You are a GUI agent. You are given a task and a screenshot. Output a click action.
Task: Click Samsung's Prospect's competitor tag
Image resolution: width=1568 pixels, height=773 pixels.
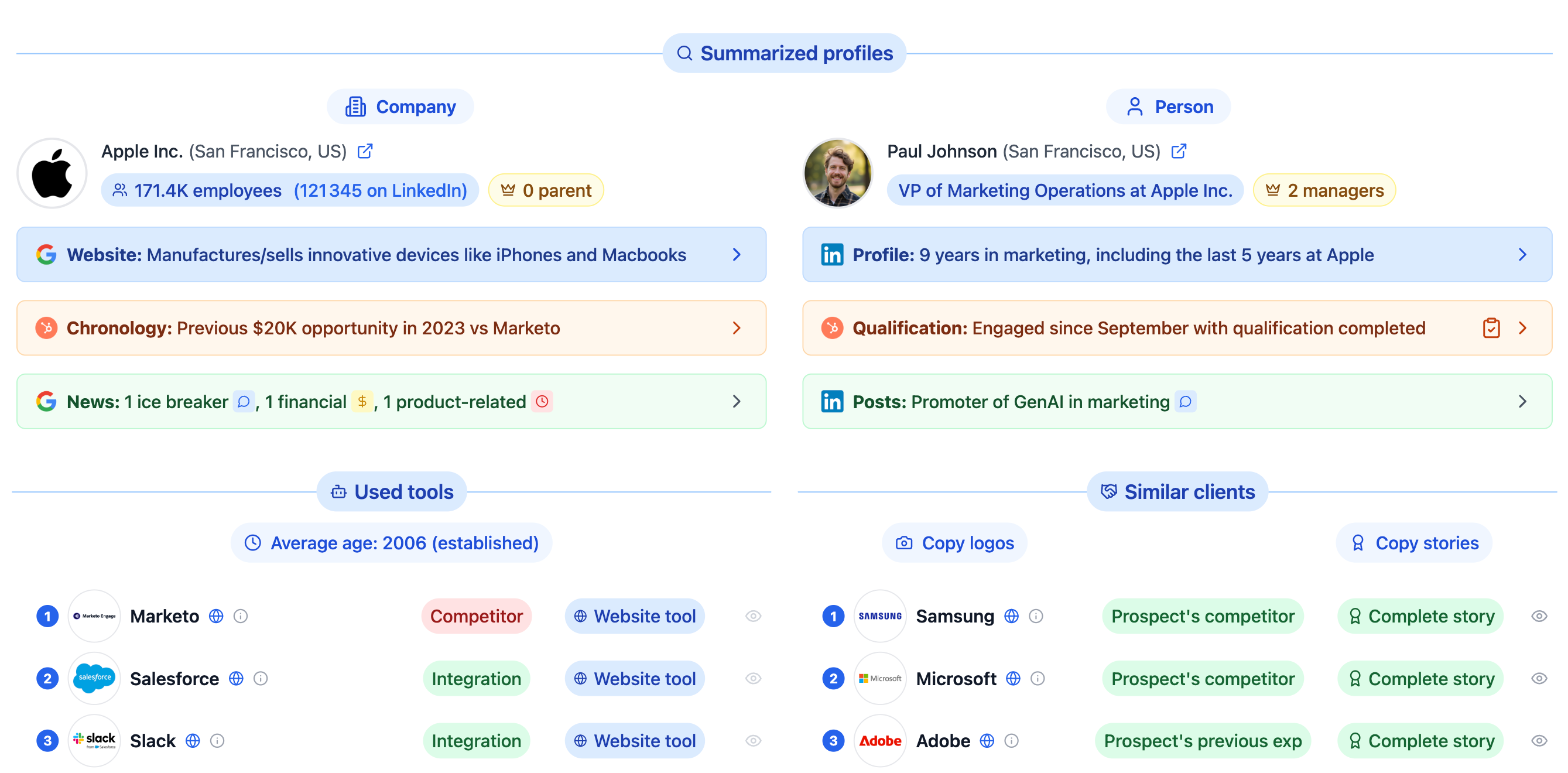pyautogui.click(x=1203, y=616)
